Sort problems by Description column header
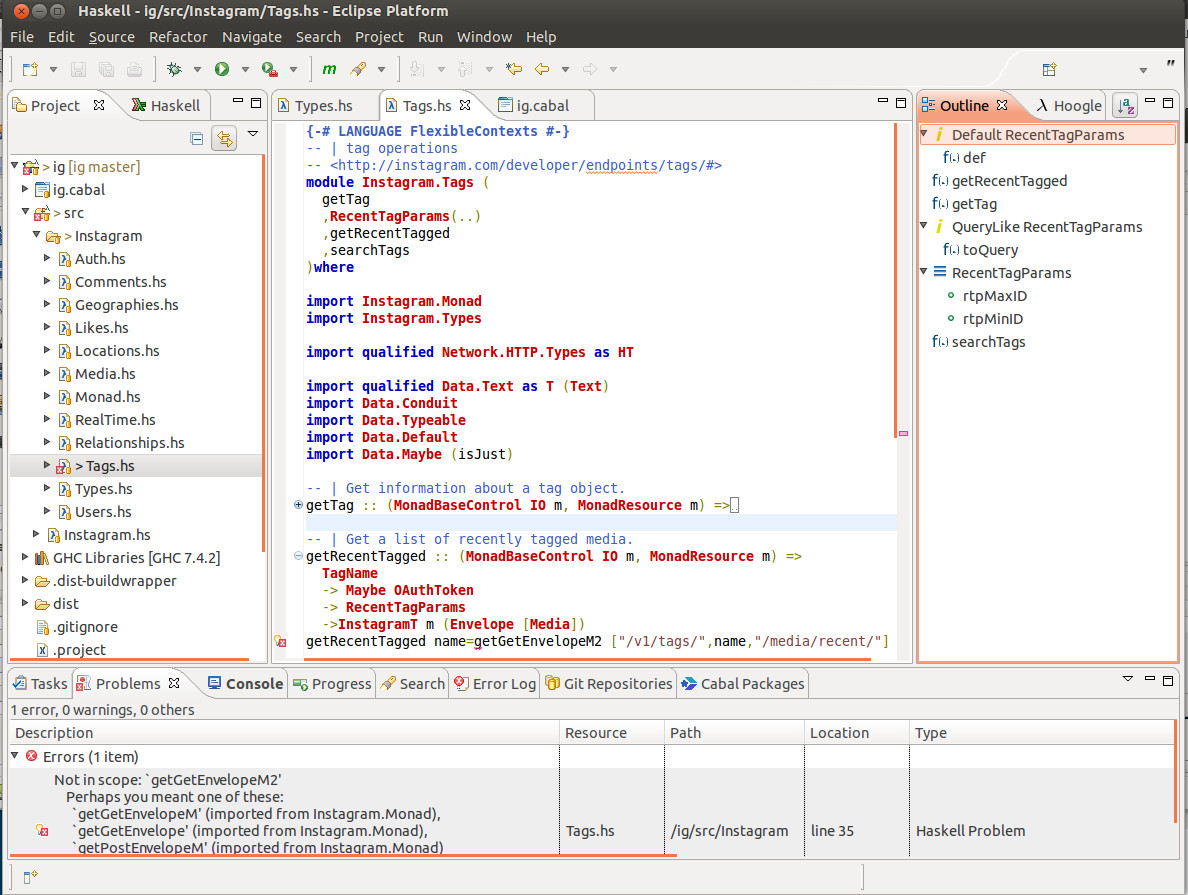The image size is (1188, 895). click(x=284, y=733)
